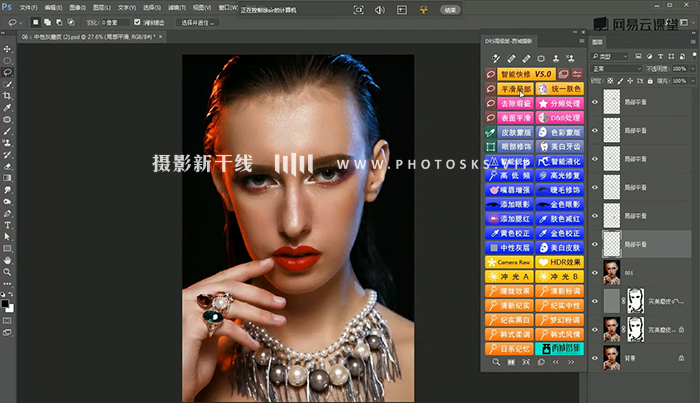Hide the locked 完美磨皮 layer
The image size is (700, 403).
[x=595, y=329]
